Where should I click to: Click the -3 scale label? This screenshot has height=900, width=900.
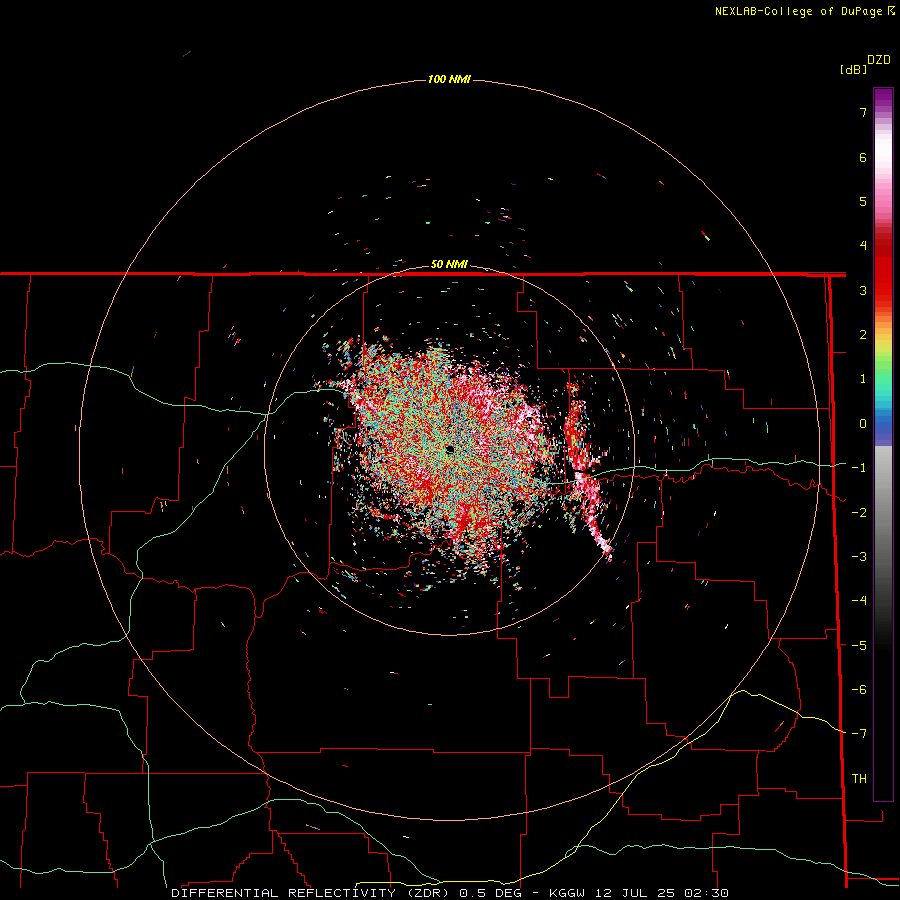(x=859, y=556)
